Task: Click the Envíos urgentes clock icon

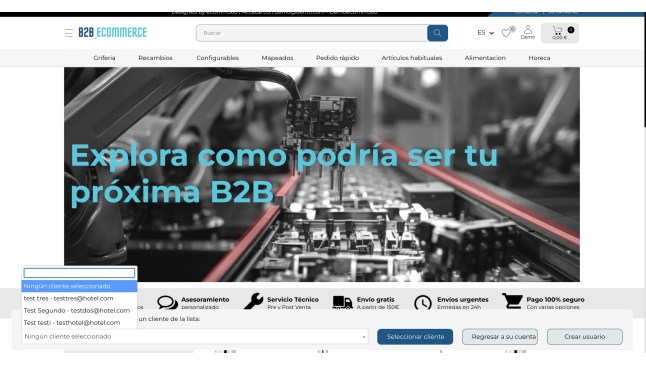Action: 423,303
